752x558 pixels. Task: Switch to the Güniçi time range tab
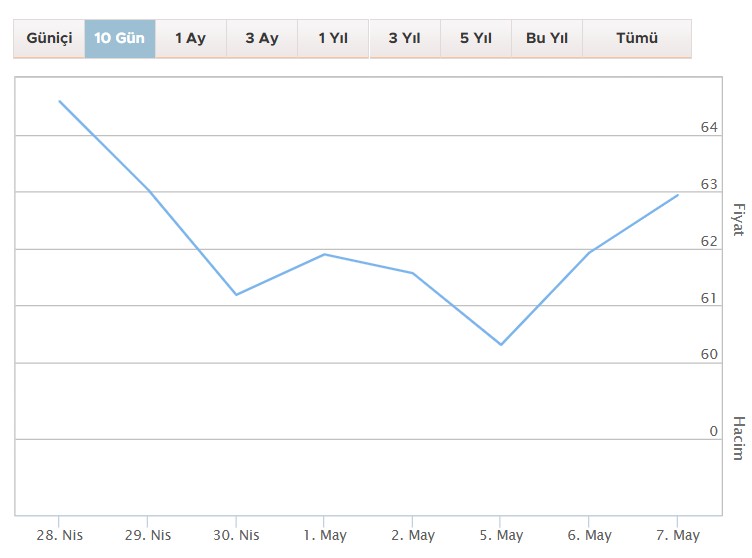(x=49, y=39)
